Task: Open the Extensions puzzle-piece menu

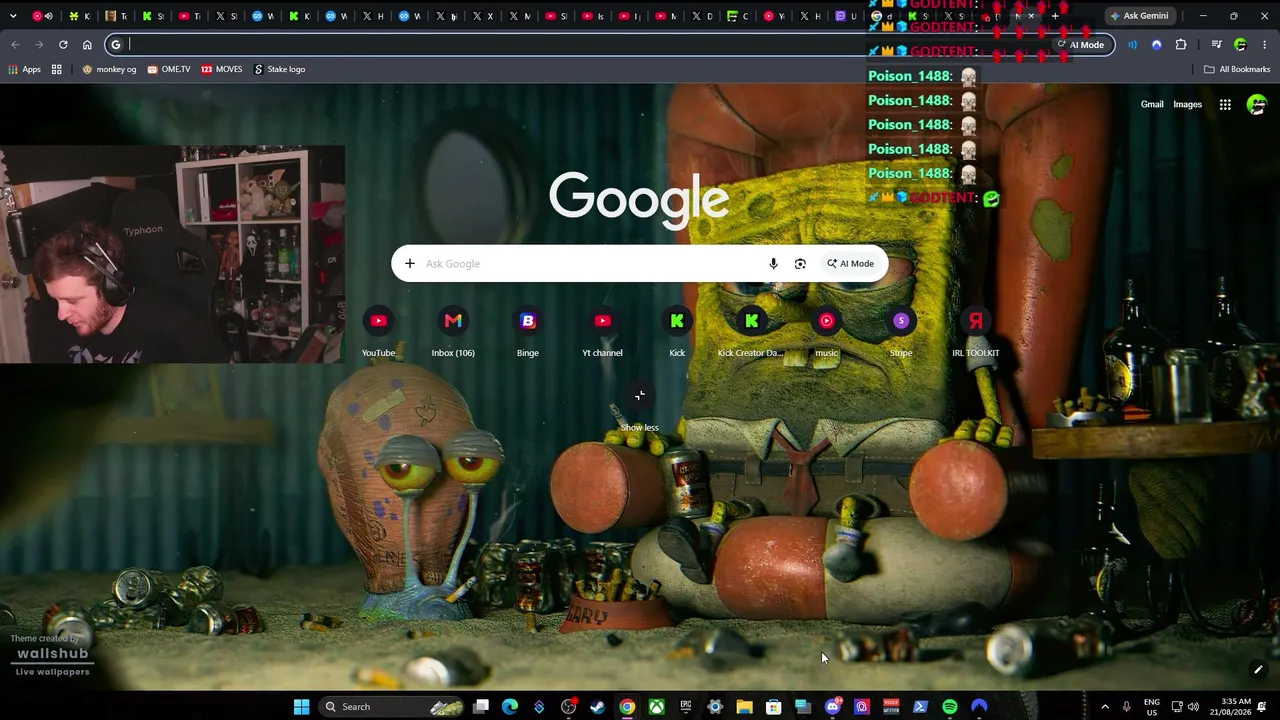Action: (1181, 44)
